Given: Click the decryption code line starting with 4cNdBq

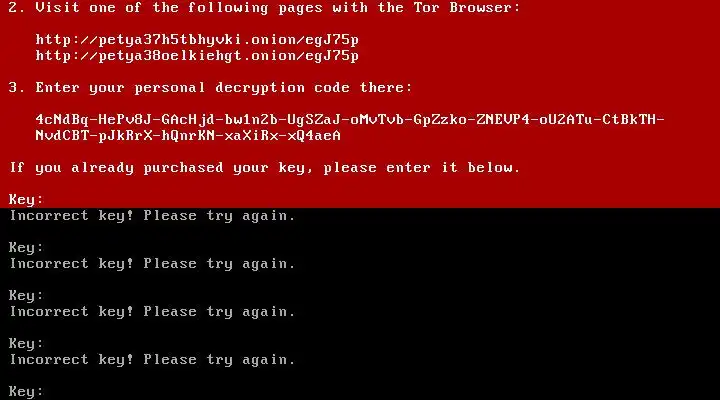Looking at the screenshot, I should tap(350, 120).
